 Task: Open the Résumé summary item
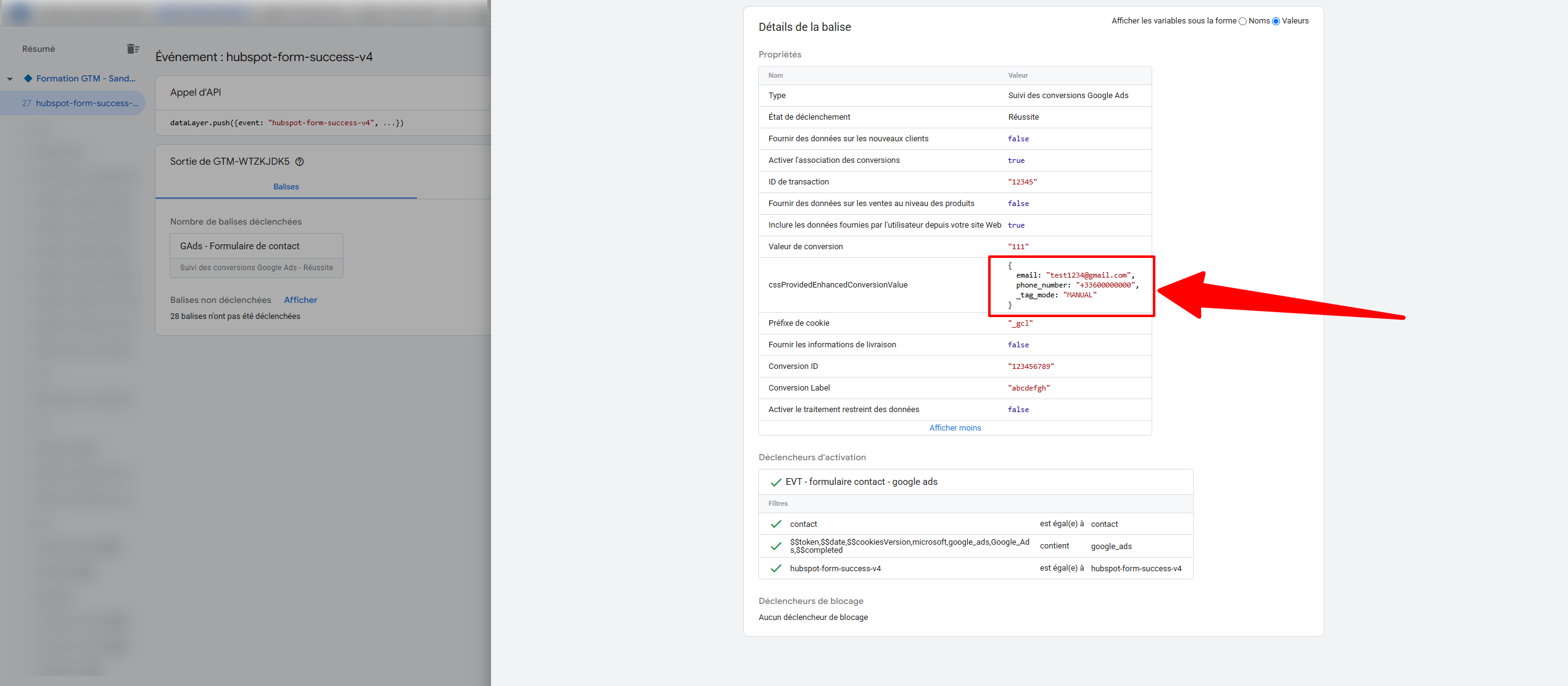pos(38,49)
